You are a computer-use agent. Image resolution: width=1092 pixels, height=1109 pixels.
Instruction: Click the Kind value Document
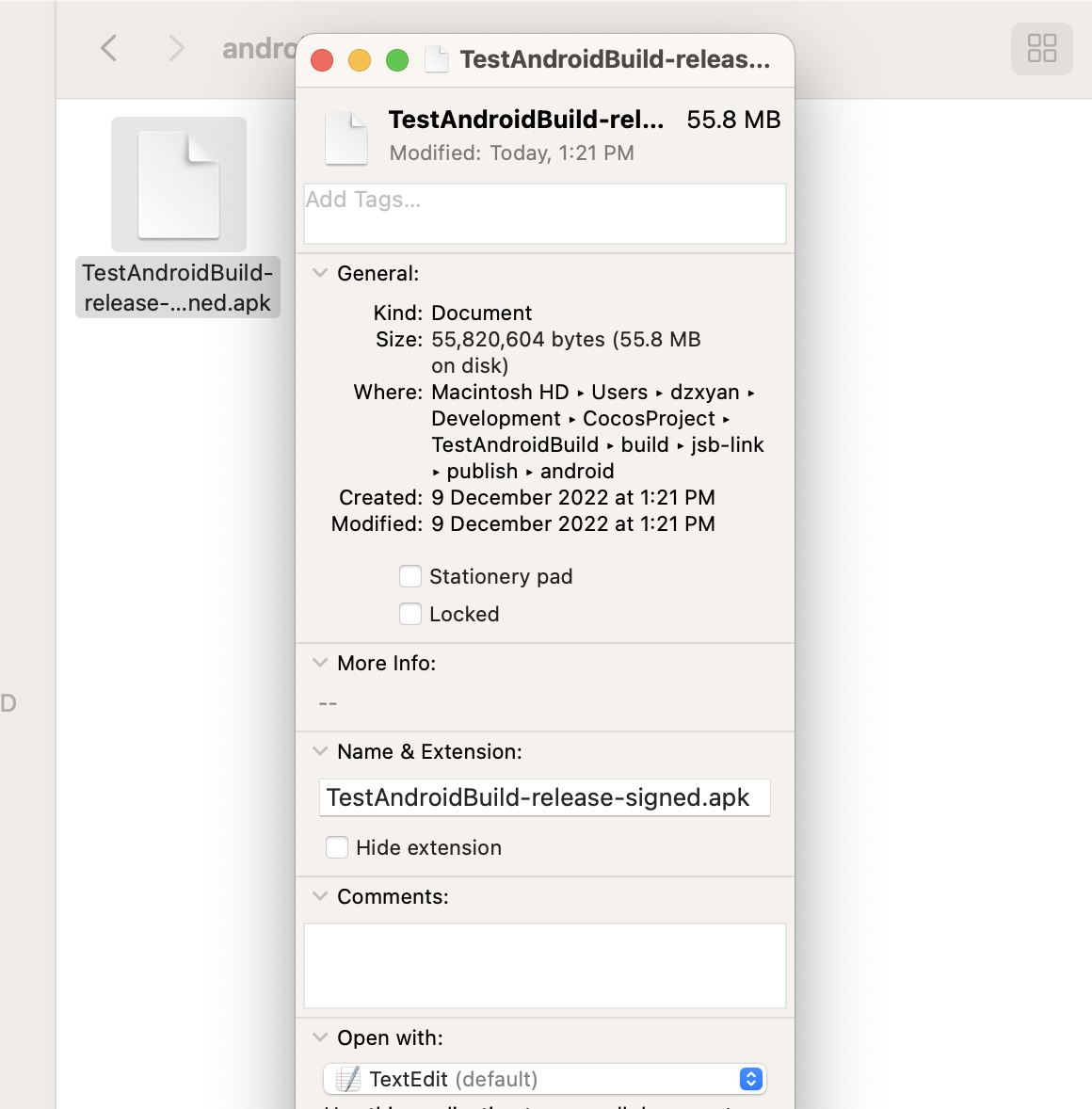point(482,313)
